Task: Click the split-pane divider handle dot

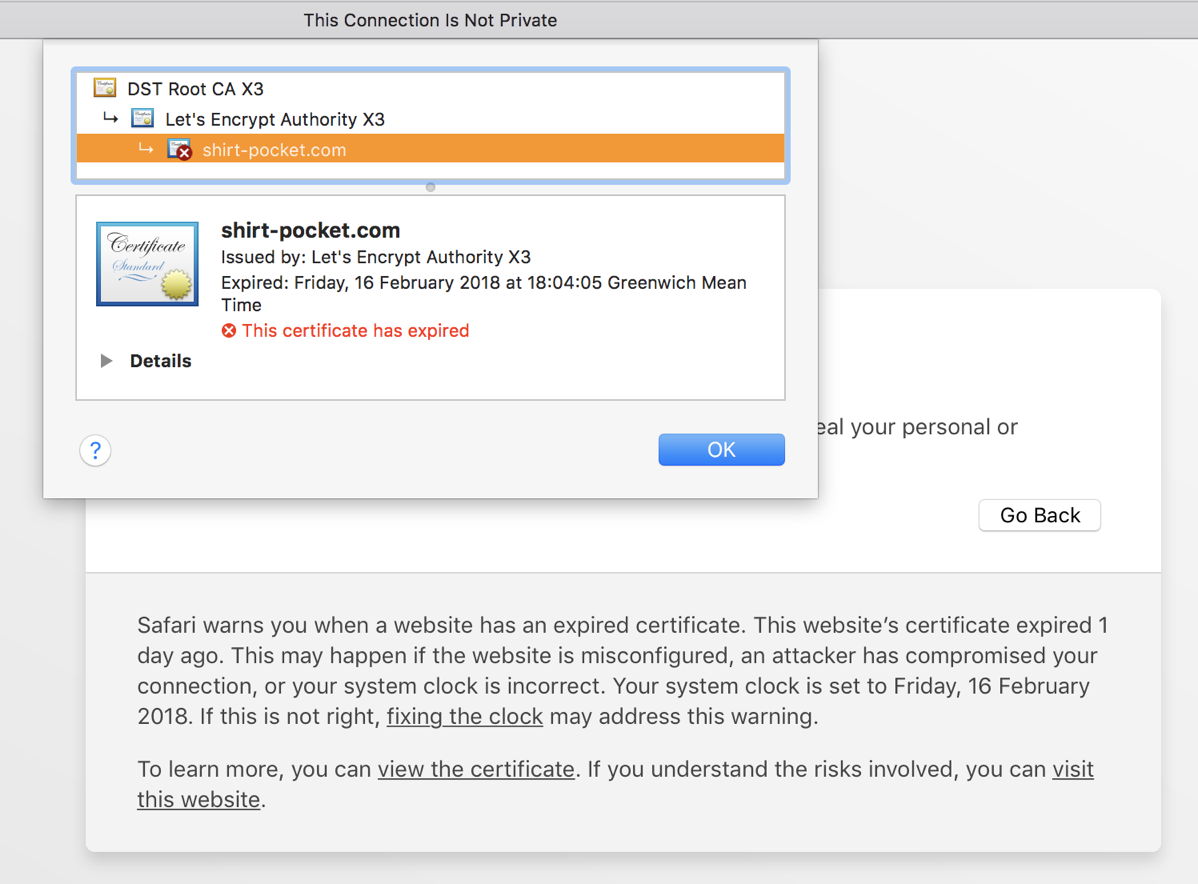Action: [x=430, y=187]
